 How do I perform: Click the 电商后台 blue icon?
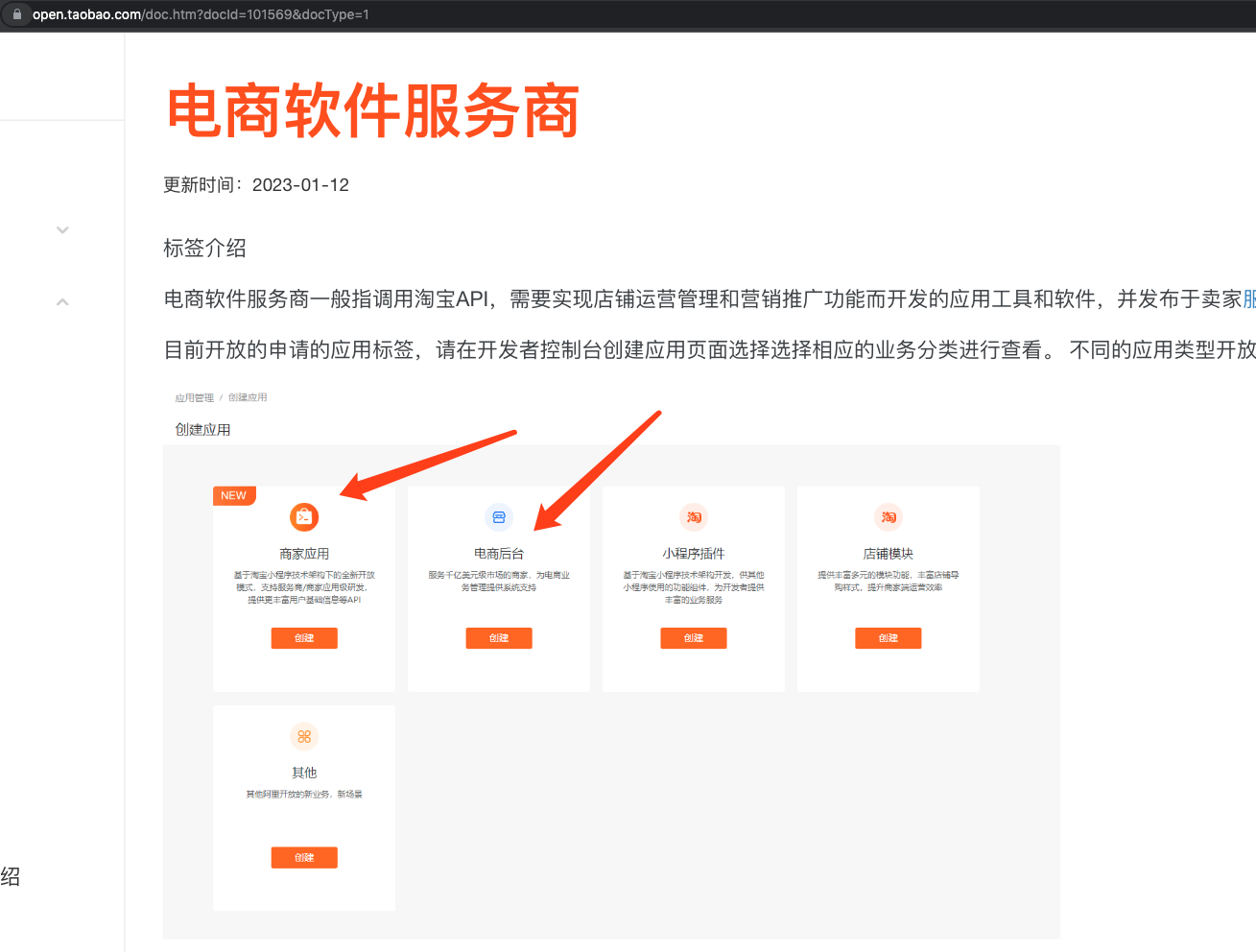[499, 517]
